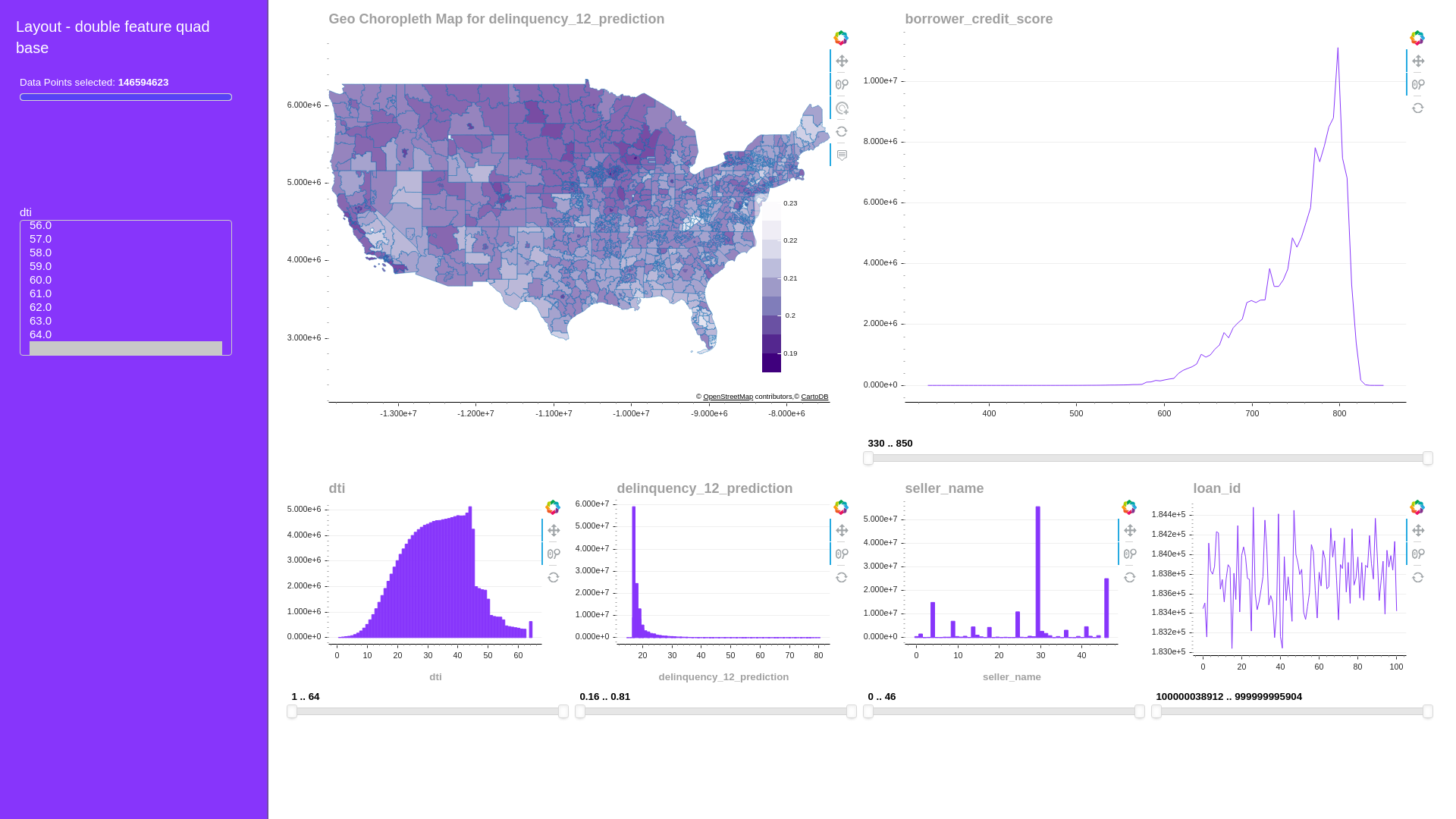Screen dimensions: 1456x819
Task: Click left handle of dti range slider
Action: (292, 711)
